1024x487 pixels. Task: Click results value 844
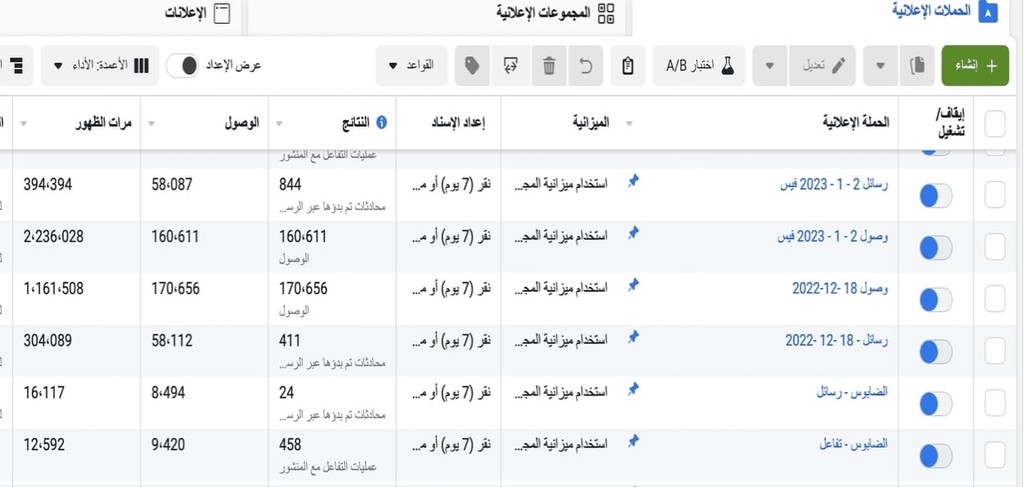pyautogui.click(x=290, y=185)
